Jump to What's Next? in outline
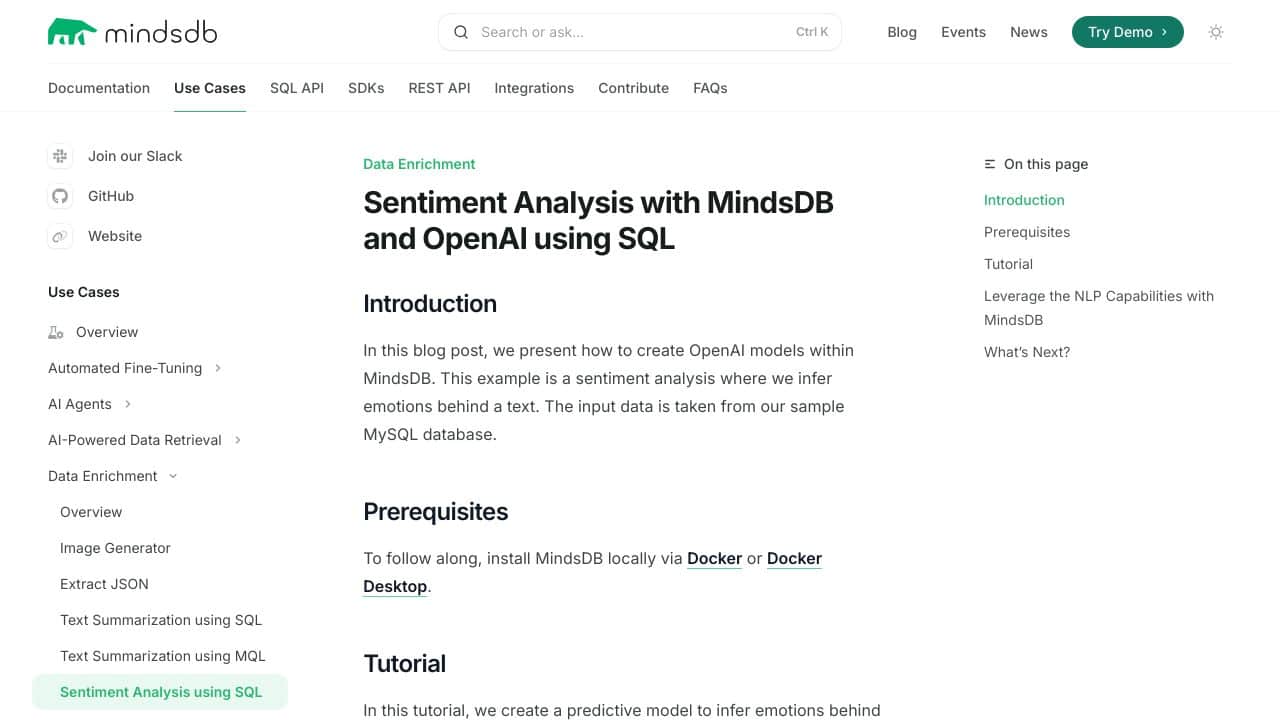 point(1027,352)
